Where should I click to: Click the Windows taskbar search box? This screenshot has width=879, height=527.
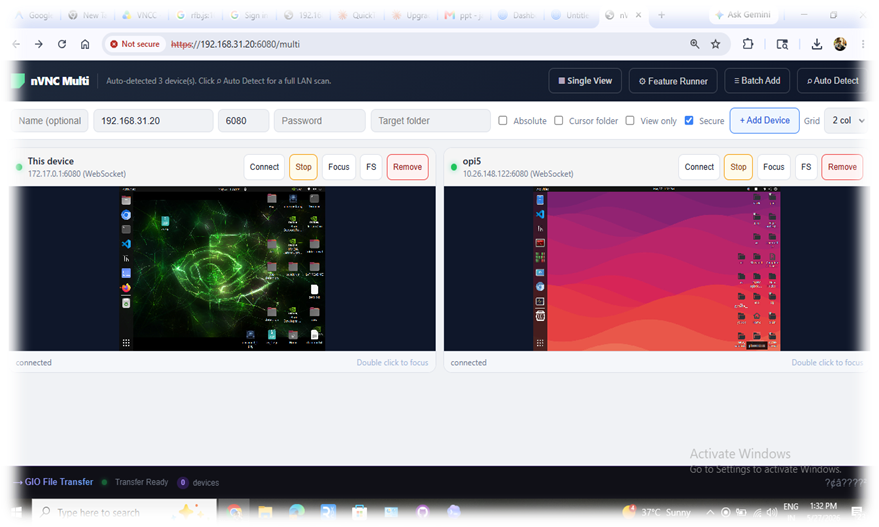pyautogui.click(x=124, y=512)
